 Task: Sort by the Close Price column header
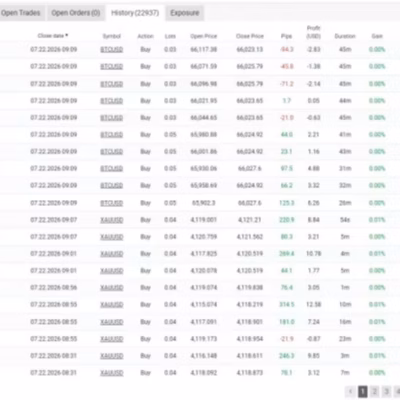pos(250,36)
